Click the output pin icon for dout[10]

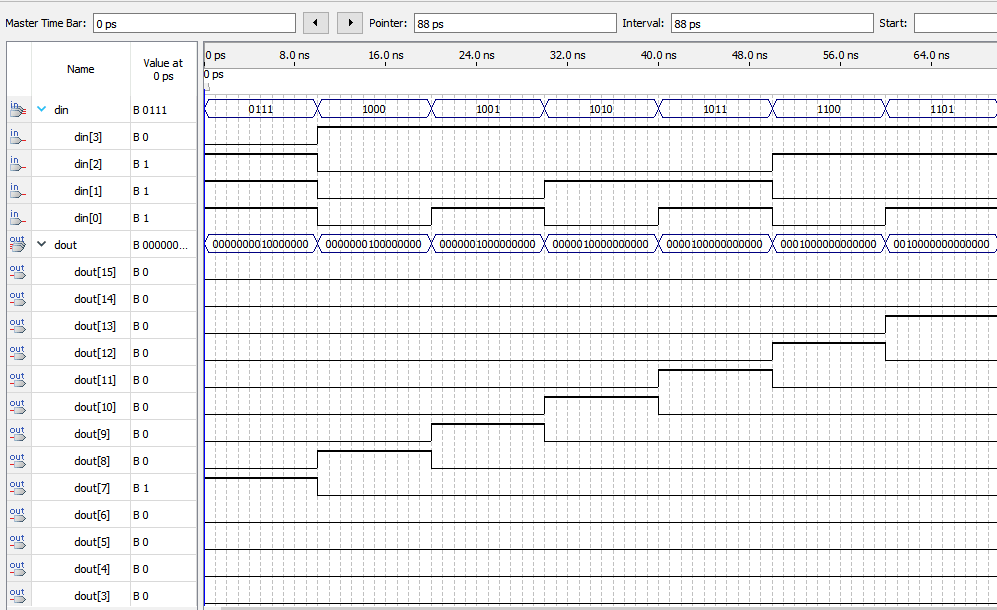[x=17, y=406]
